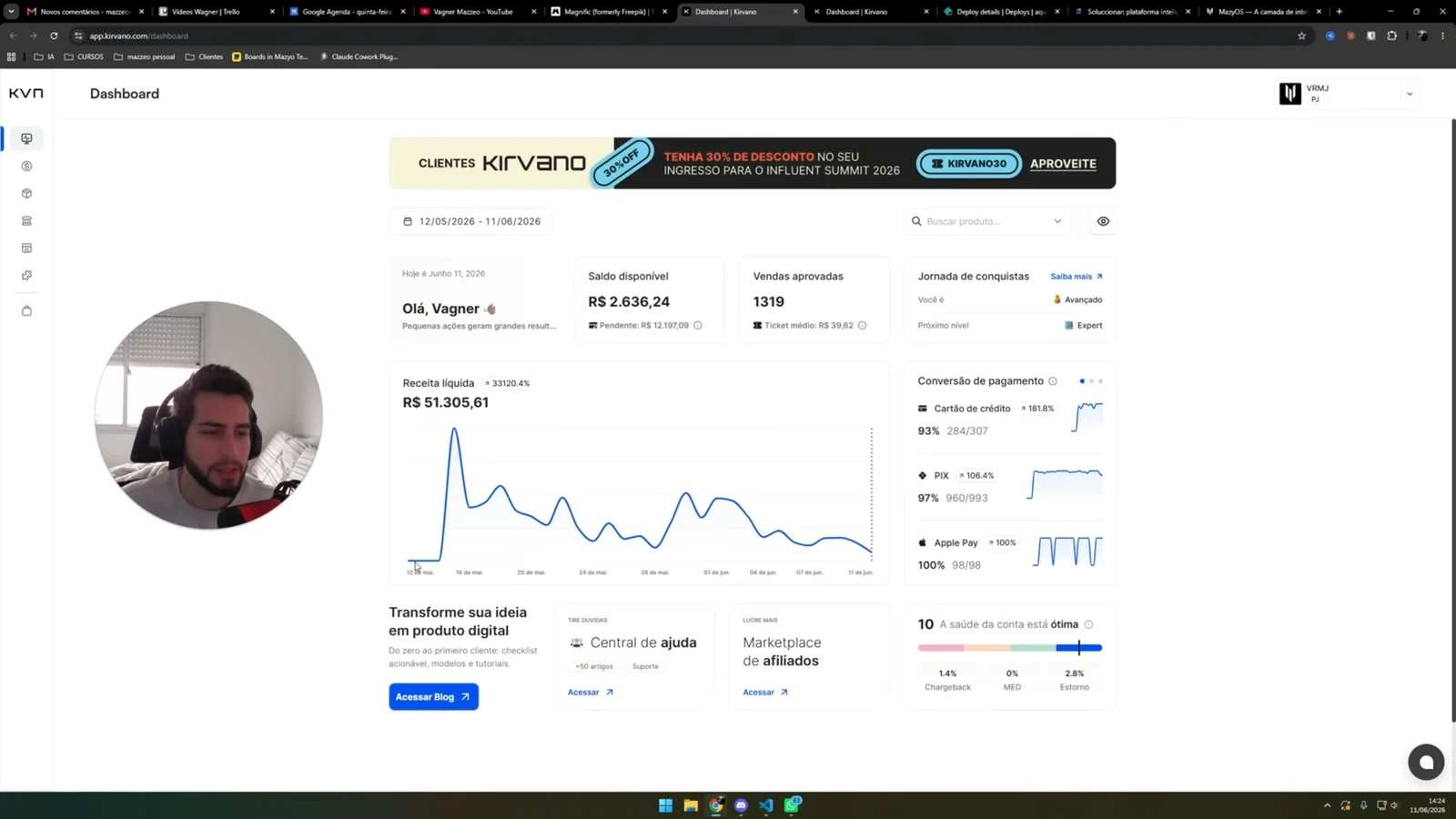Viewport: 1456px width, 819px height.
Task: Select the second carousel dot in Conversão
Action: pos(1092,381)
